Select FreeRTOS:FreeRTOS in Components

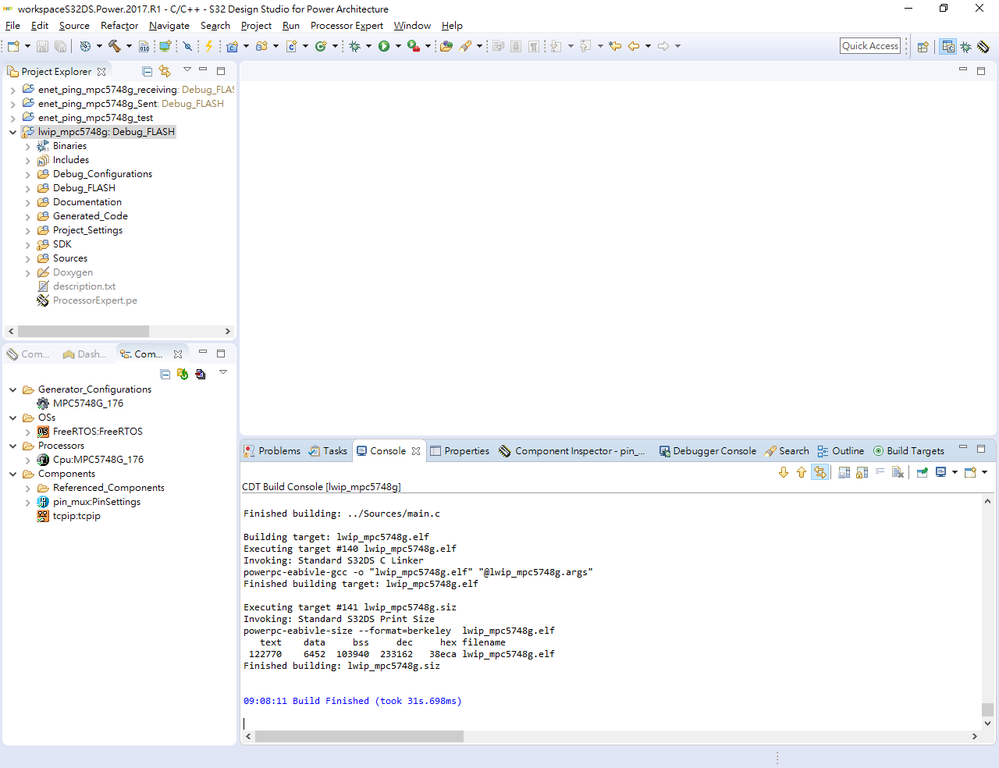click(x=90, y=431)
